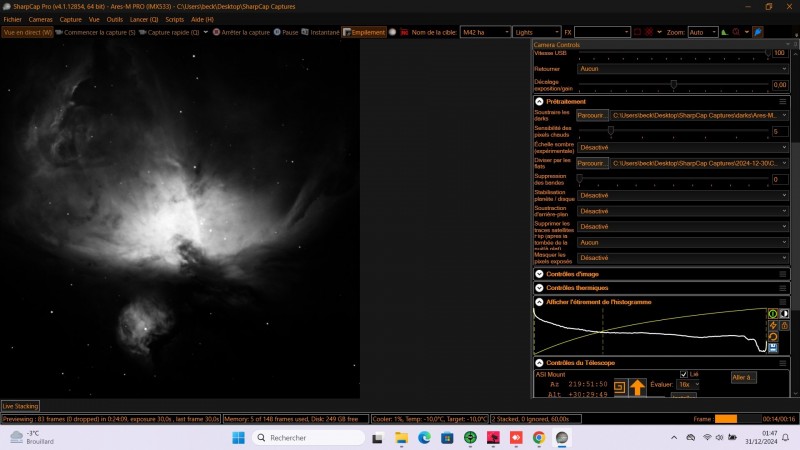This screenshot has width=800, height=450.
Task: Open the Zoom Auto dropdown
Action: pos(703,32)
